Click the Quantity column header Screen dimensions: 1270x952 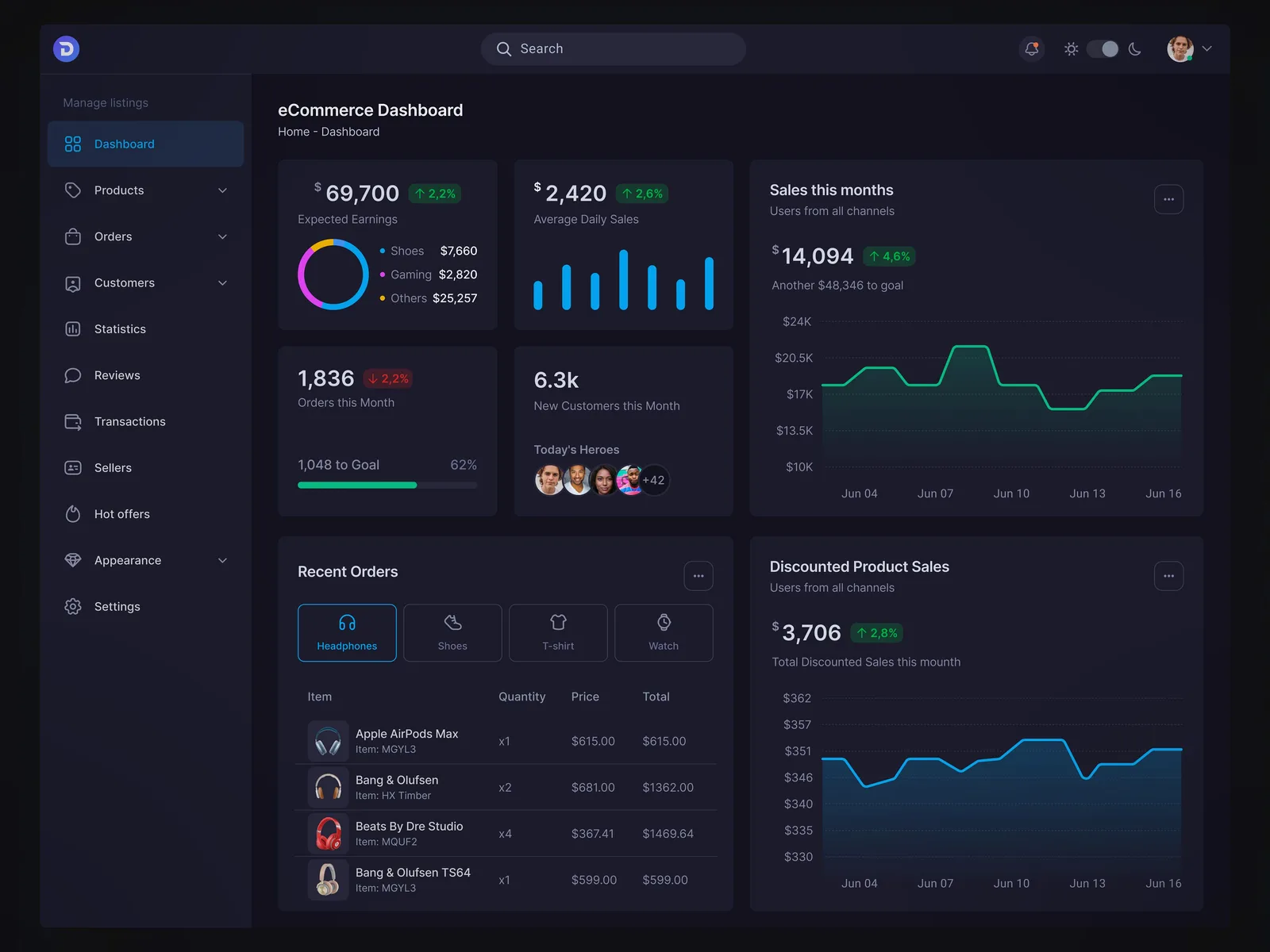tap(522, 697)
